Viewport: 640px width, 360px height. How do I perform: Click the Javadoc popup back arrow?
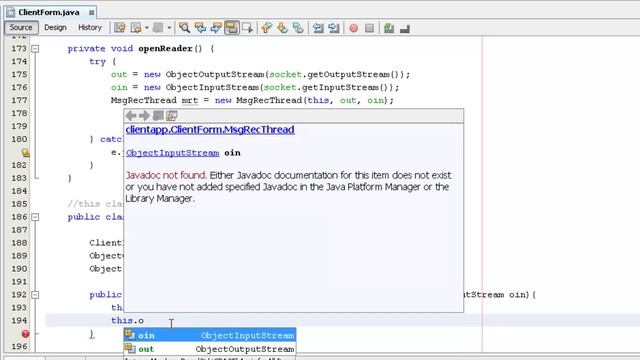131,116
